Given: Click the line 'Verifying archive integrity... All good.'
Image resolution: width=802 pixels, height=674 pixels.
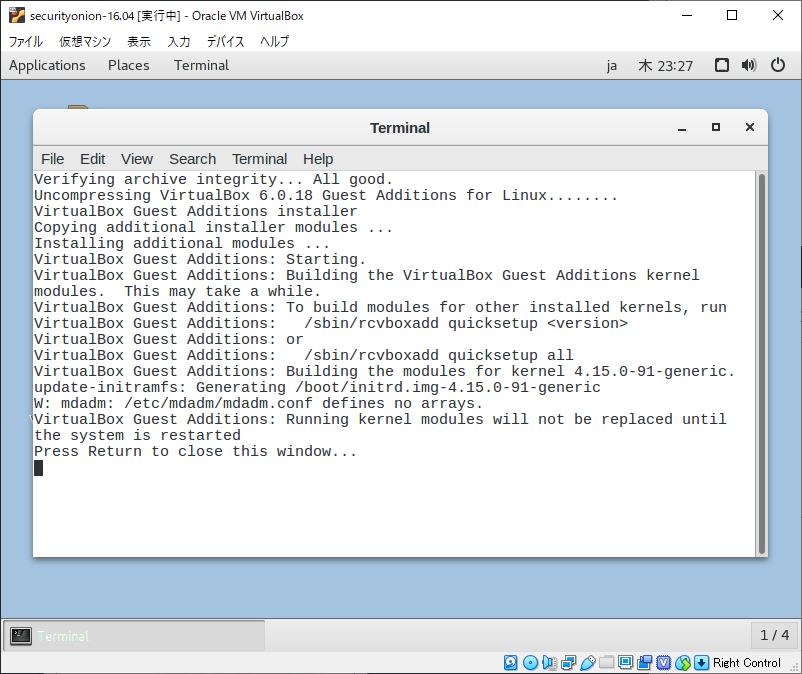Looking at the screenshot, I should click(213, 179).
